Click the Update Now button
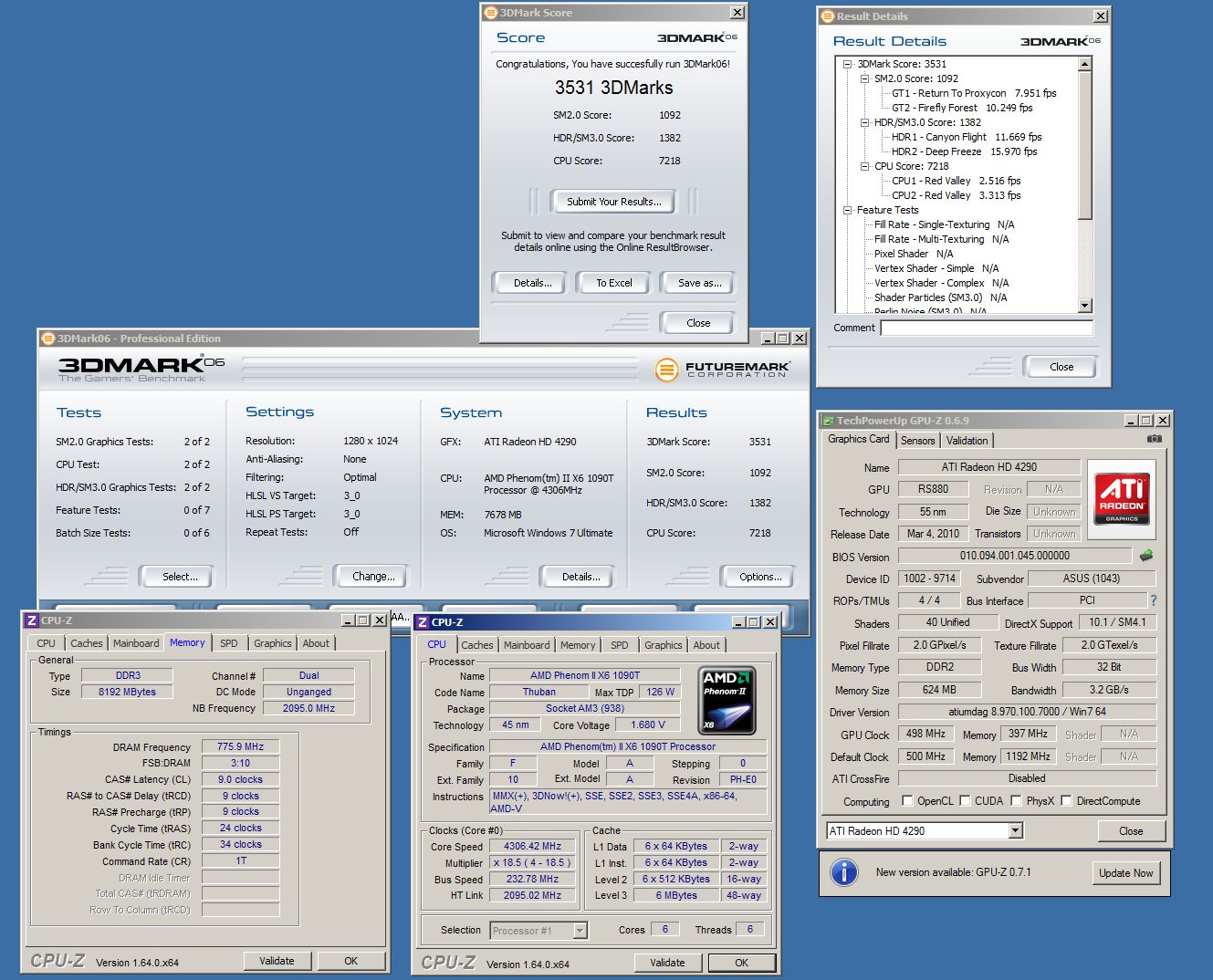 (x=1125, y=873)
